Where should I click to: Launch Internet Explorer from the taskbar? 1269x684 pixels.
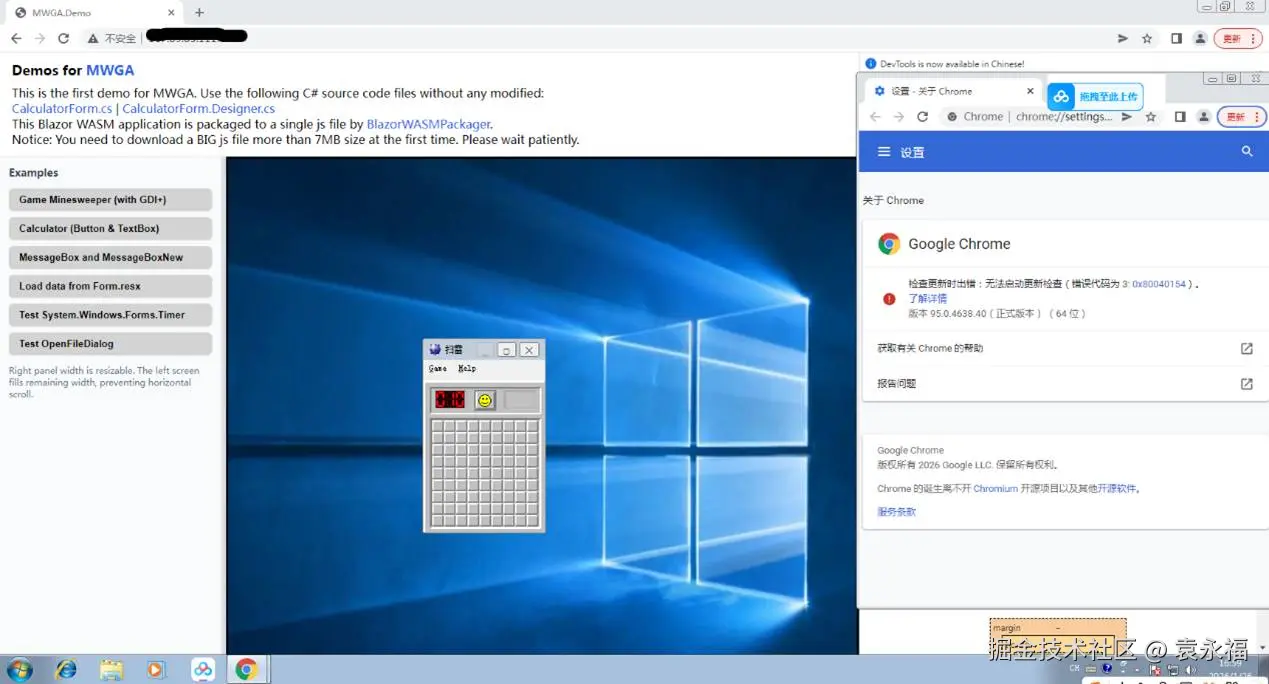coord(66,669)
